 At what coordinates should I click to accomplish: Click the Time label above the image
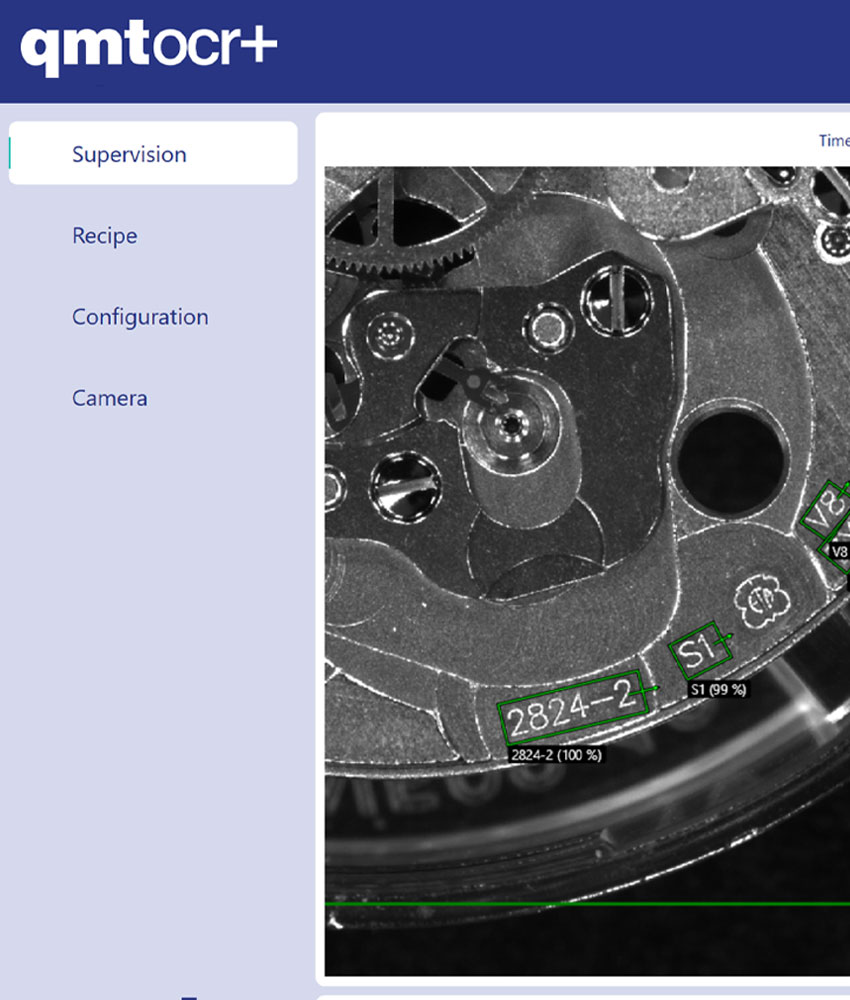tap(833, 141)
